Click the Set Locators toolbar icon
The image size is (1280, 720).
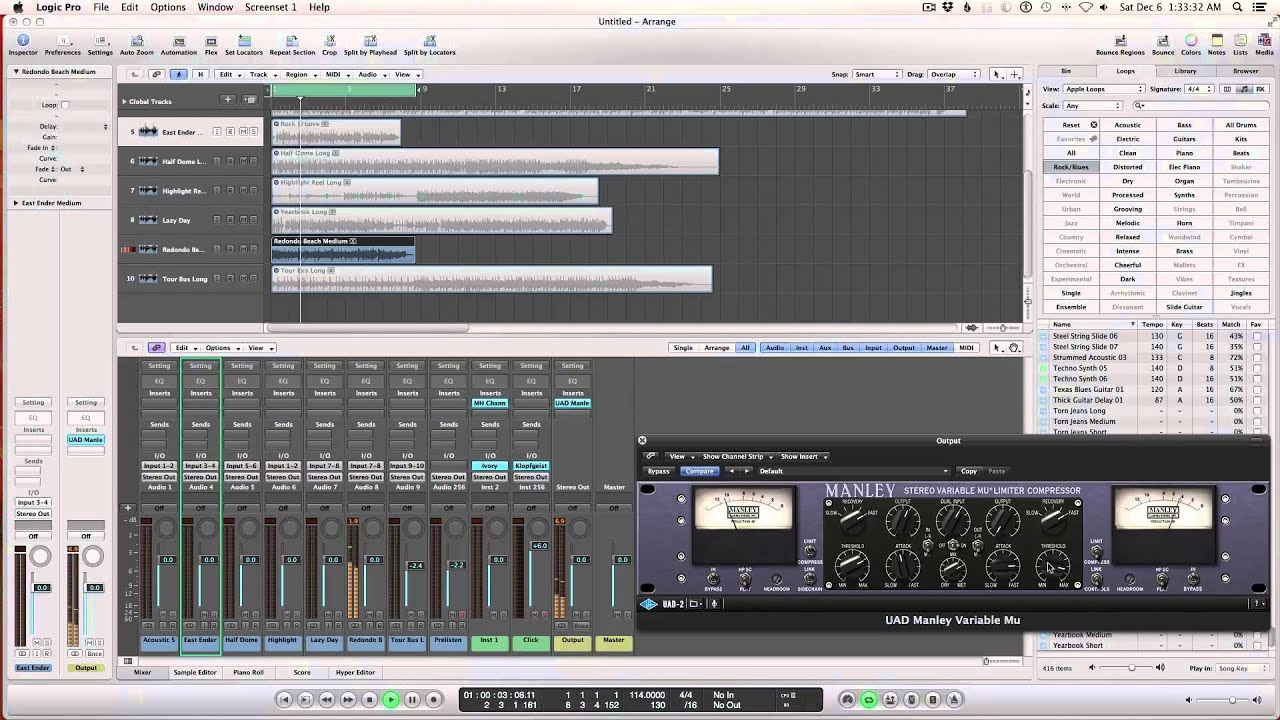244,45
